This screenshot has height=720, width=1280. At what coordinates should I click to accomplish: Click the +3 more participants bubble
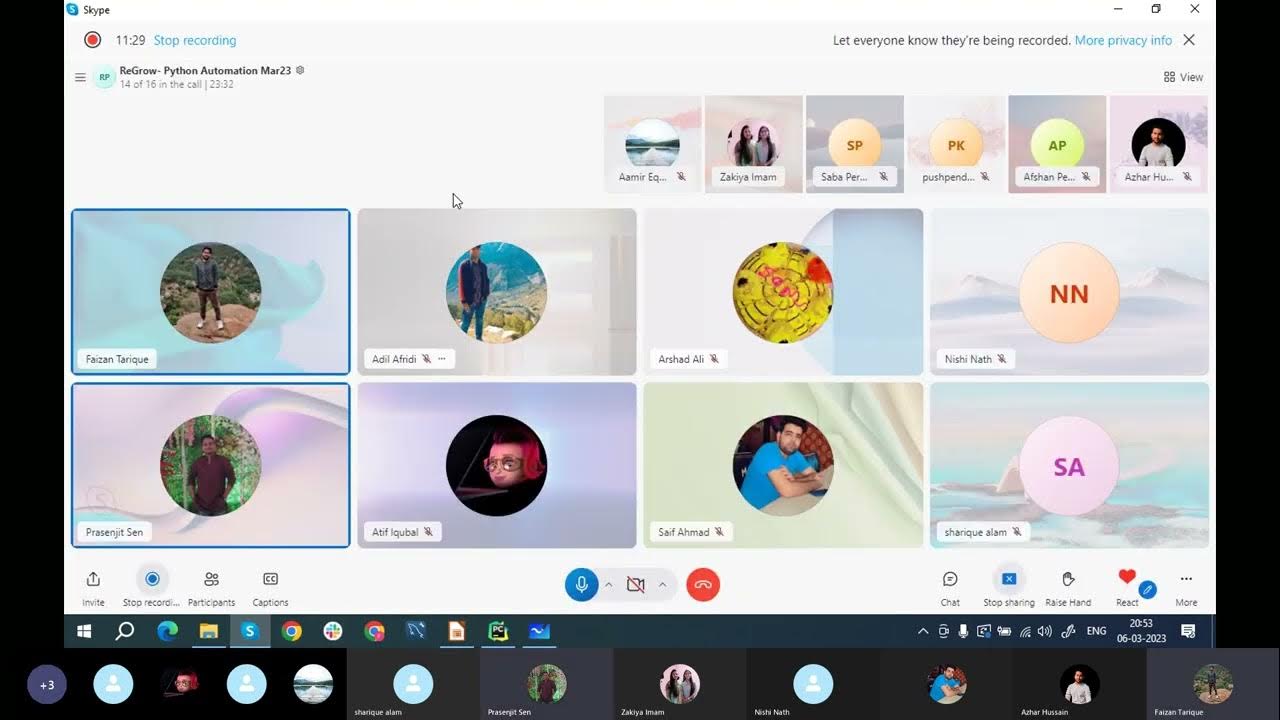[47, 685]
